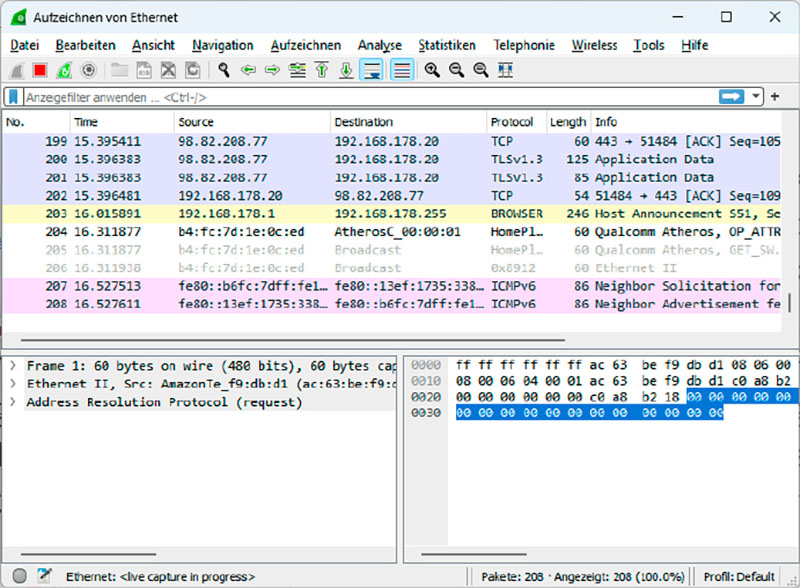The height and width of the screenshot is (588, 800).
Task: Go back in packet history arrow
Action: tap(248, 70)
